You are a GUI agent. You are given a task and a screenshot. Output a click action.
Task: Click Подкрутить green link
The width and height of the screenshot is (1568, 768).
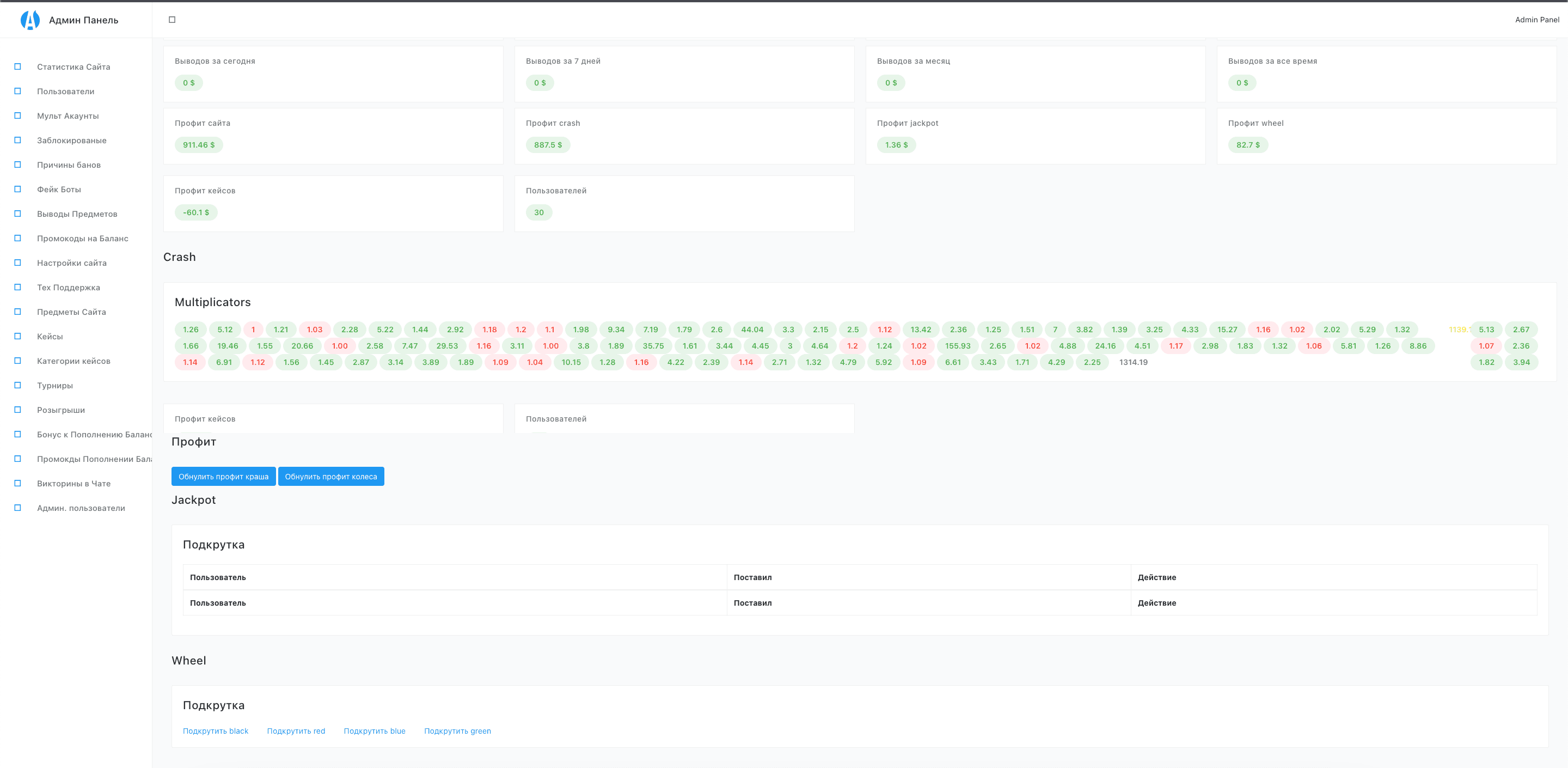point(457,731)
